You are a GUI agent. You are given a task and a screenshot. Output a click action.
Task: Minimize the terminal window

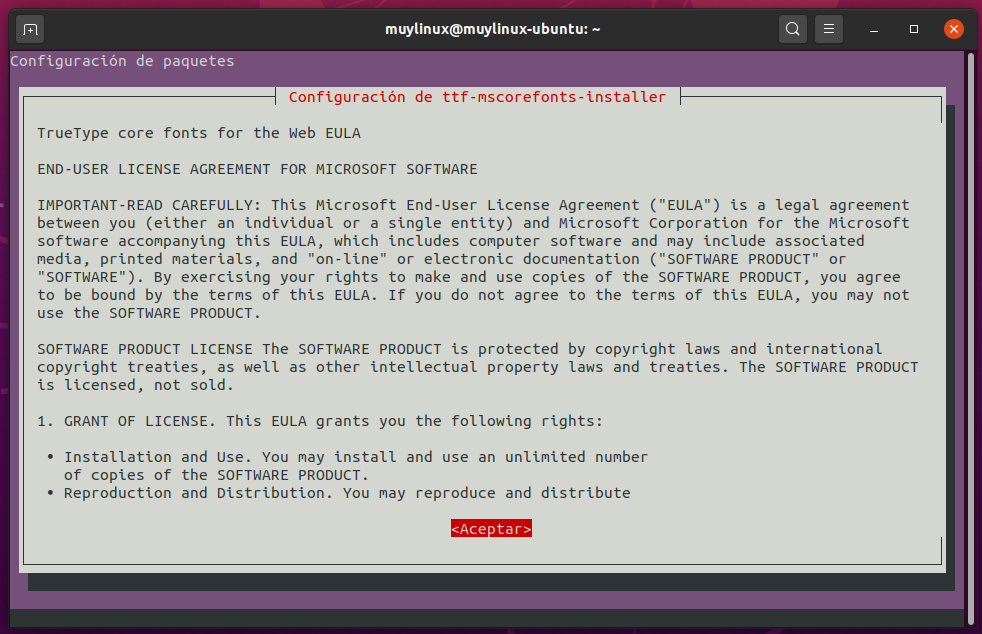(874, 29)
